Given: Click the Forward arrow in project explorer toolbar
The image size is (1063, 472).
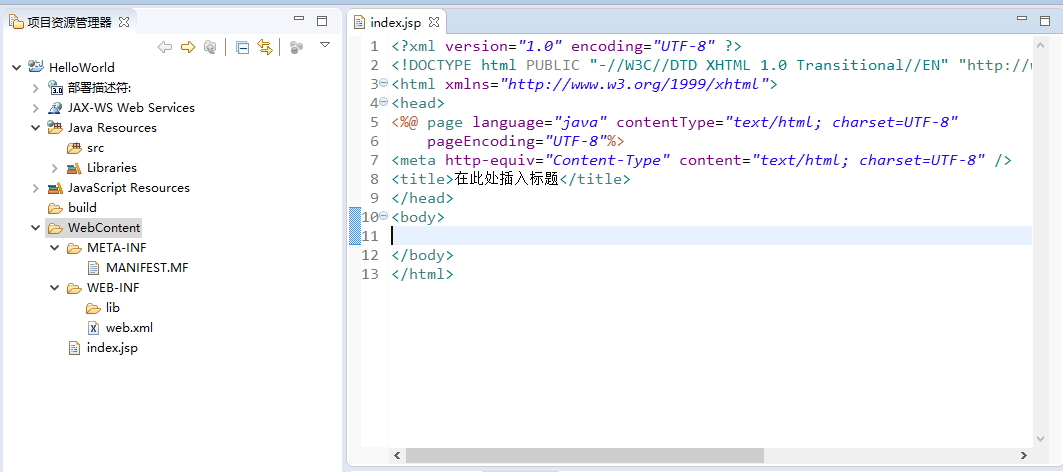Looking at the screenshot, I should [x=187, y=47].
